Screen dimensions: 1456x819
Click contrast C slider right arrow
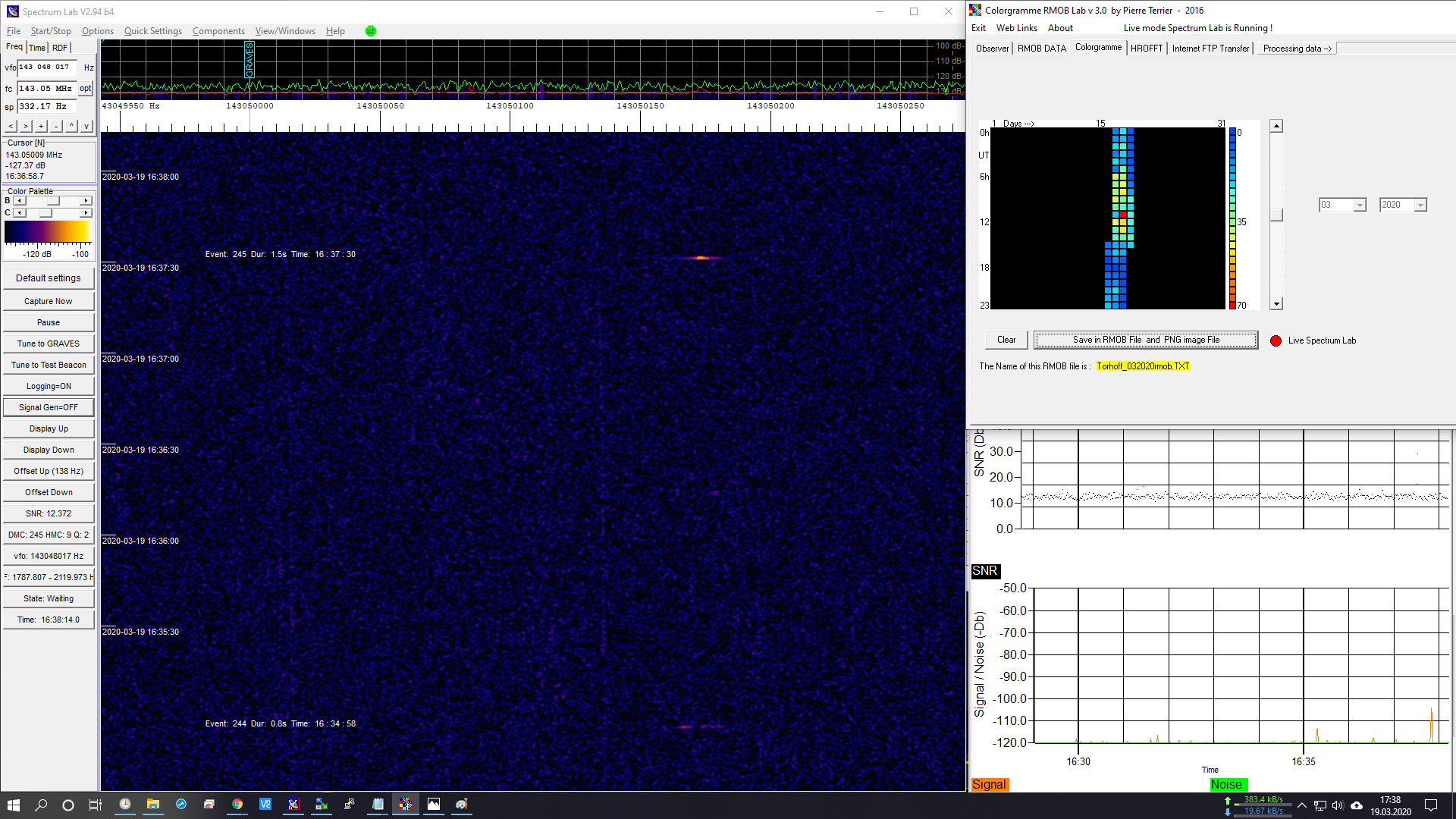[x=86, y=213]
